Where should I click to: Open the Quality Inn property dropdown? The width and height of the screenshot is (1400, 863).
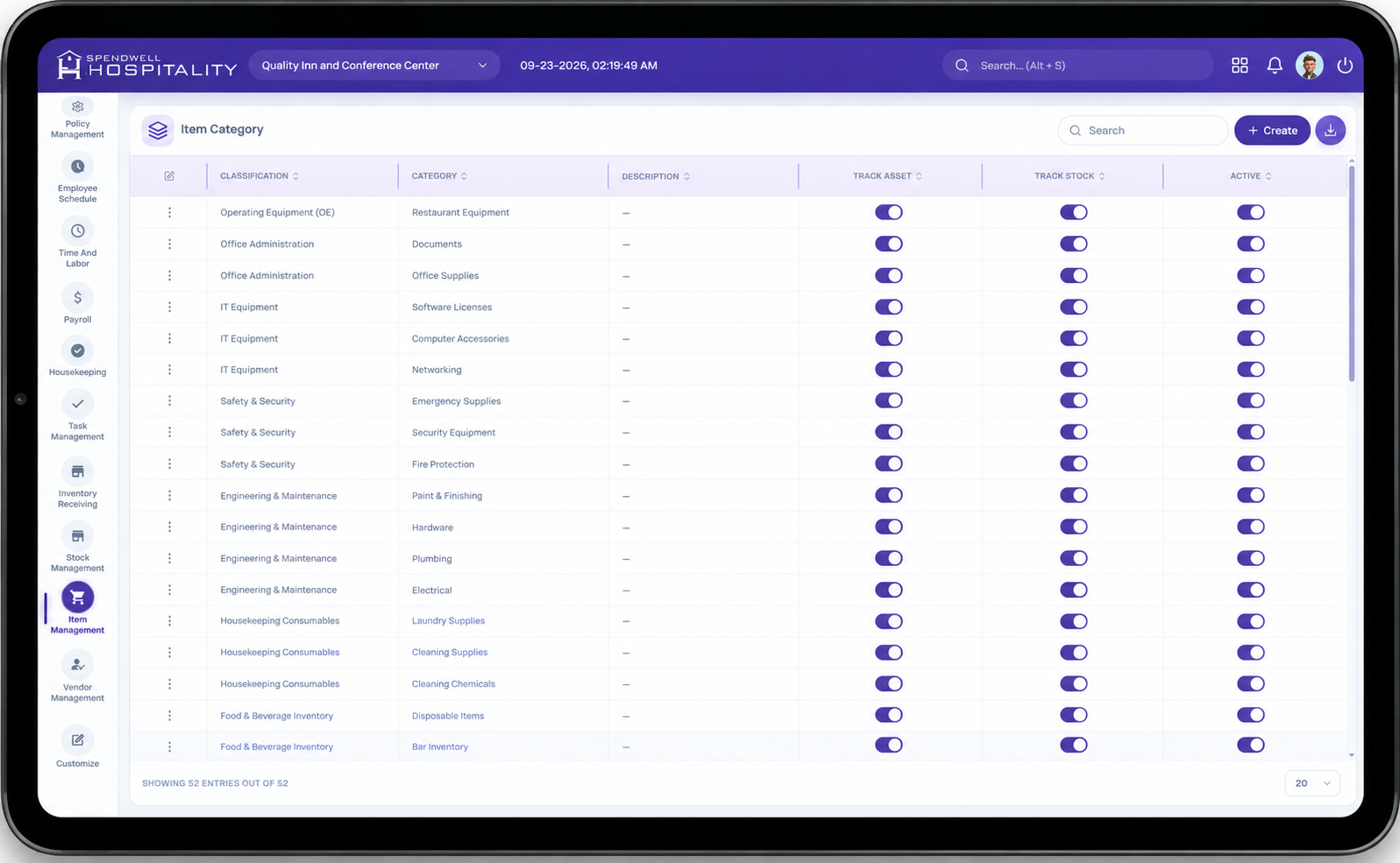tap(374, 66)
